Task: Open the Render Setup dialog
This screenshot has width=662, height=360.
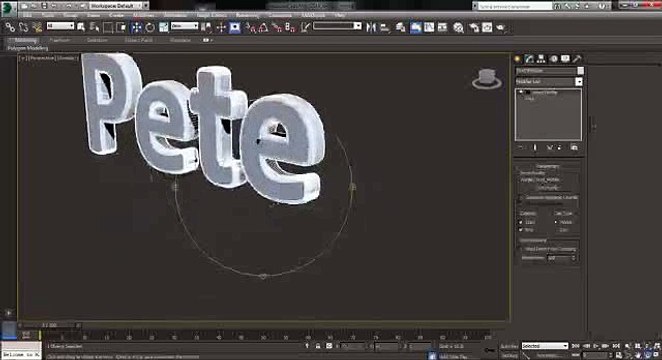Action: click(x=474, y=27)
